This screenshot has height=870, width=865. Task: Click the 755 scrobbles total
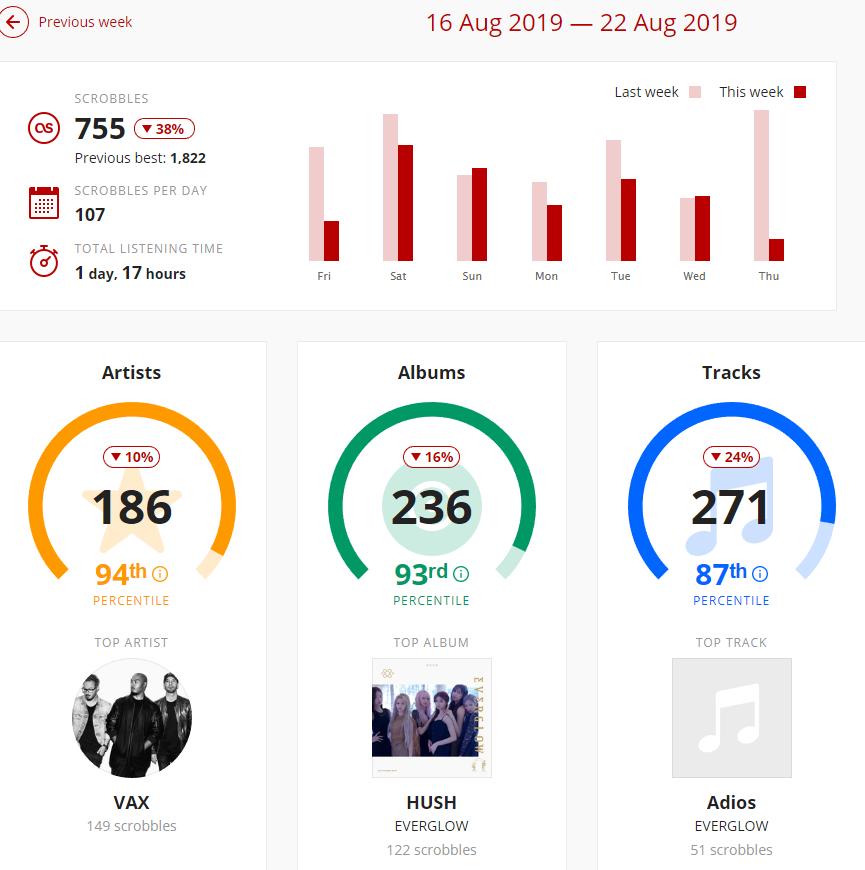pos(100,129)
